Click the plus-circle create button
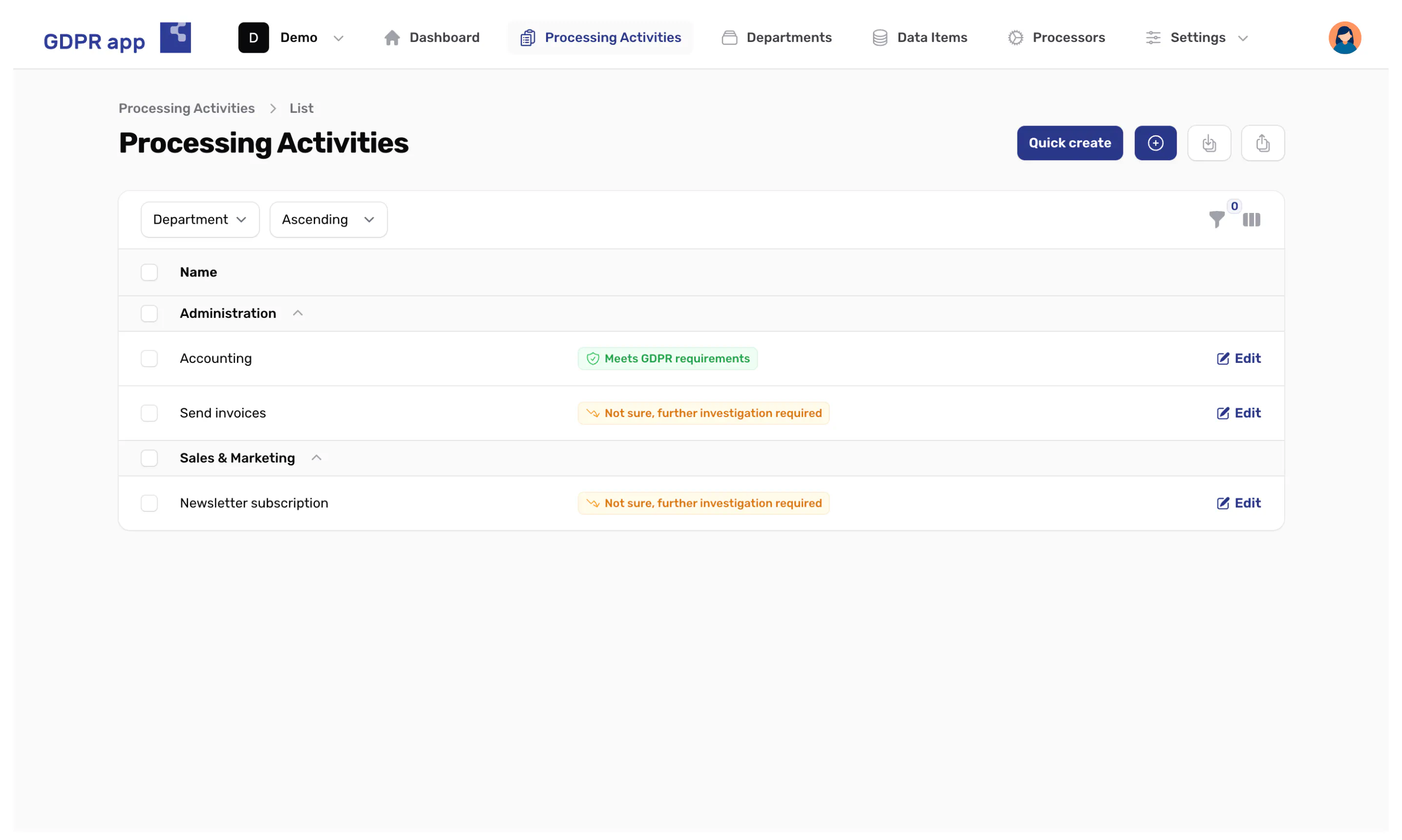The height and width of the screenshot is (840, 1402). 1155,143
